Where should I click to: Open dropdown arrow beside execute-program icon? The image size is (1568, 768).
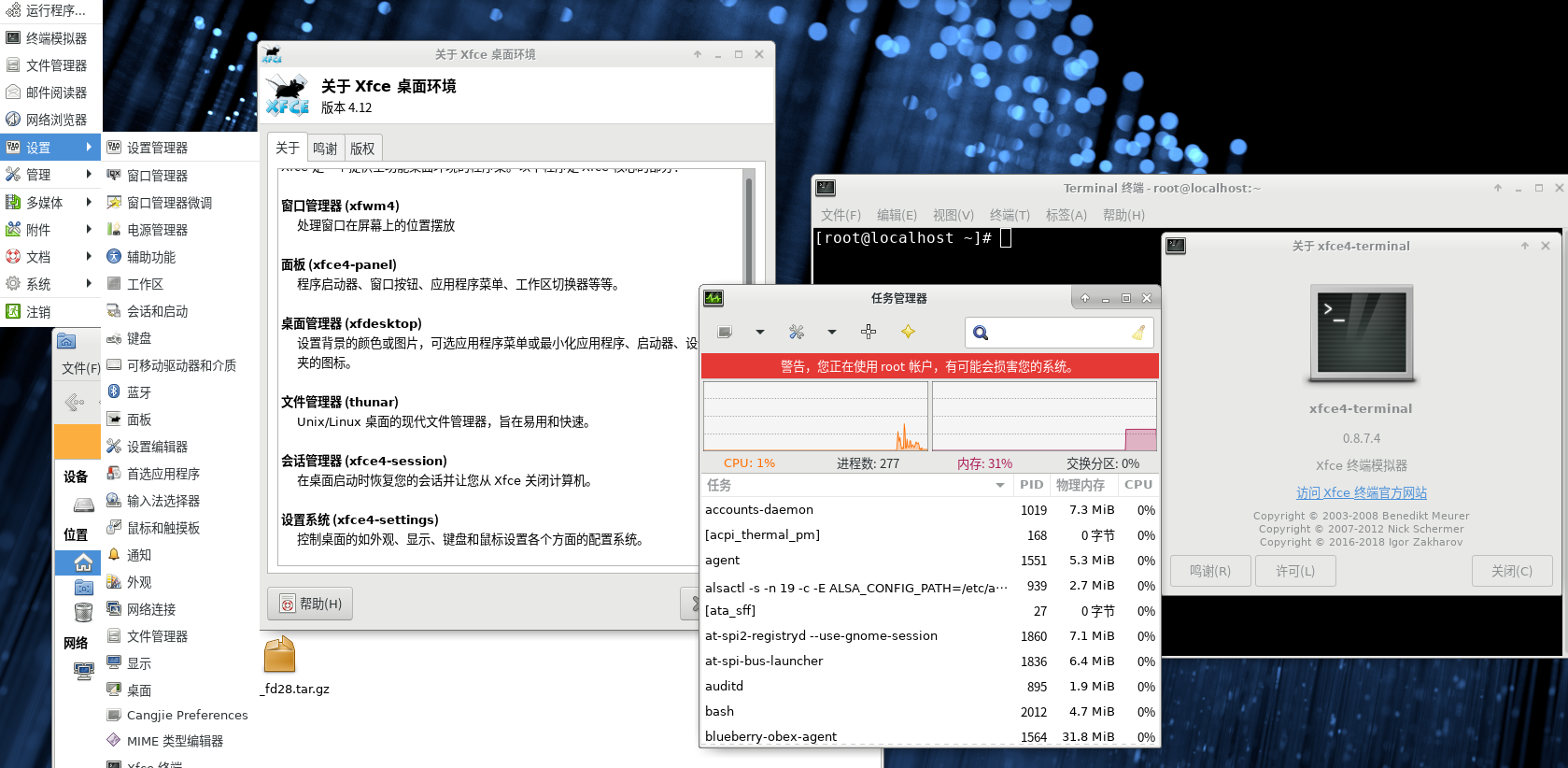click(760, 332)
